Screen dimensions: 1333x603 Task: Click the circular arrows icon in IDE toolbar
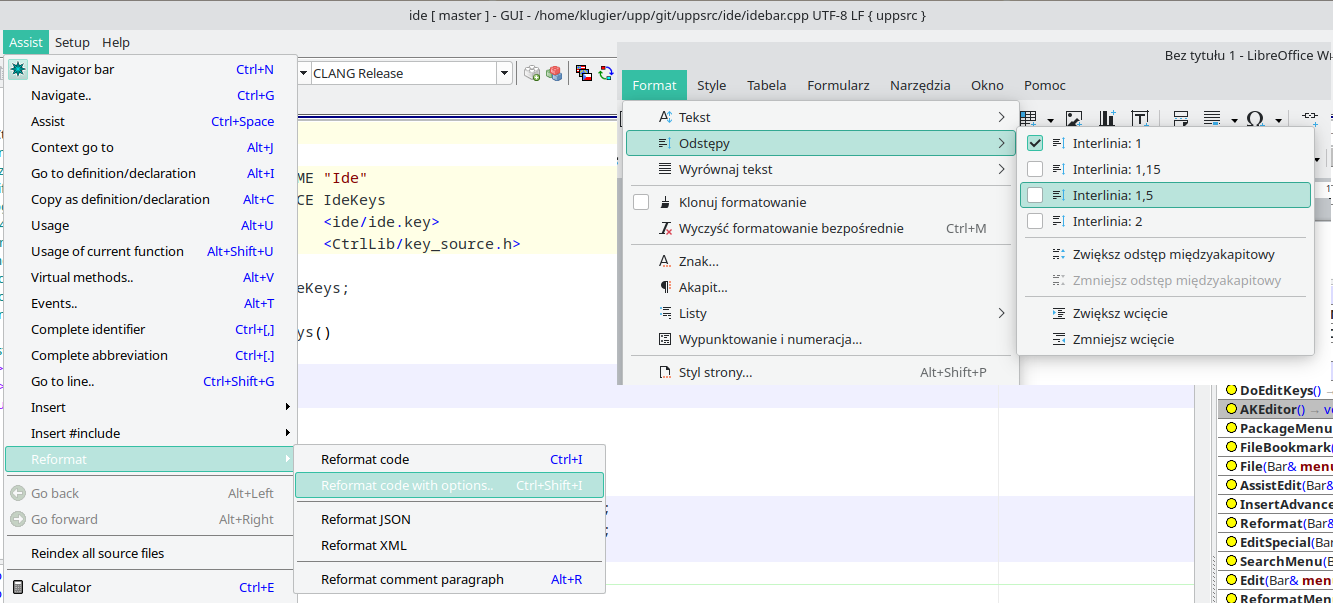(x=606, y=73)
